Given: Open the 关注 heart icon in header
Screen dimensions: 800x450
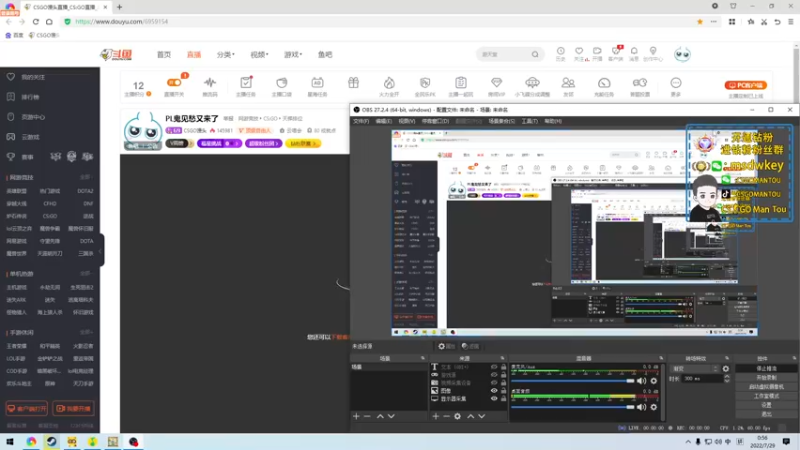Looking at the screenshot, I should click(579, 51).
